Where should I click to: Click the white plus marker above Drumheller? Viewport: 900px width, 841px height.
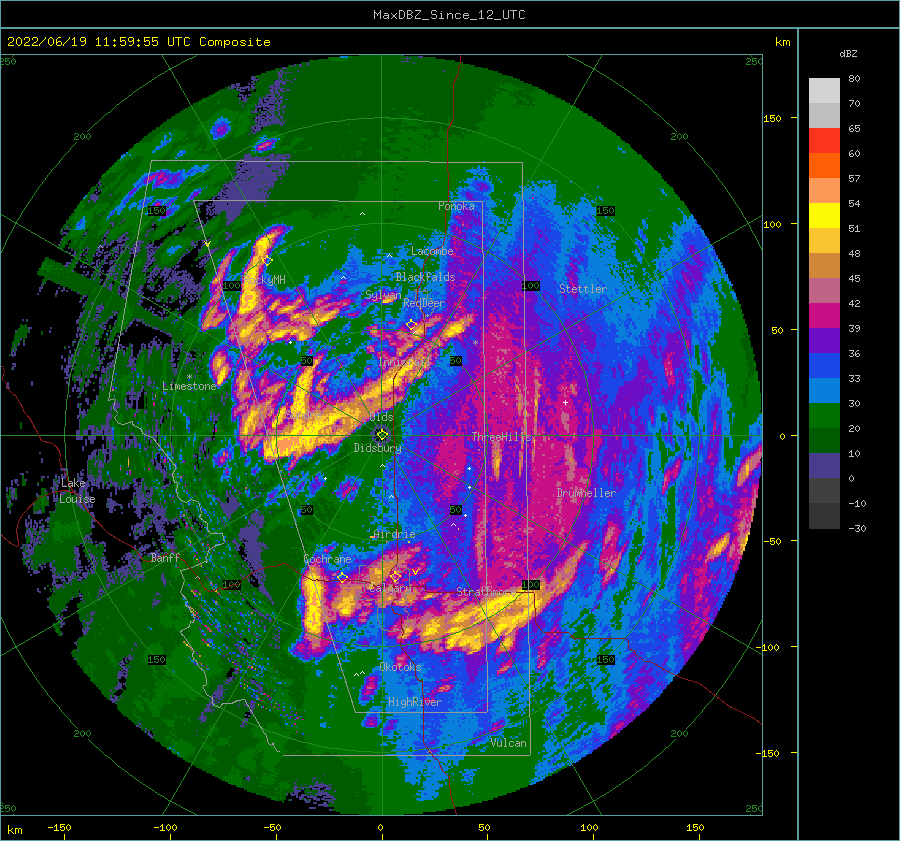click(565, 403)
